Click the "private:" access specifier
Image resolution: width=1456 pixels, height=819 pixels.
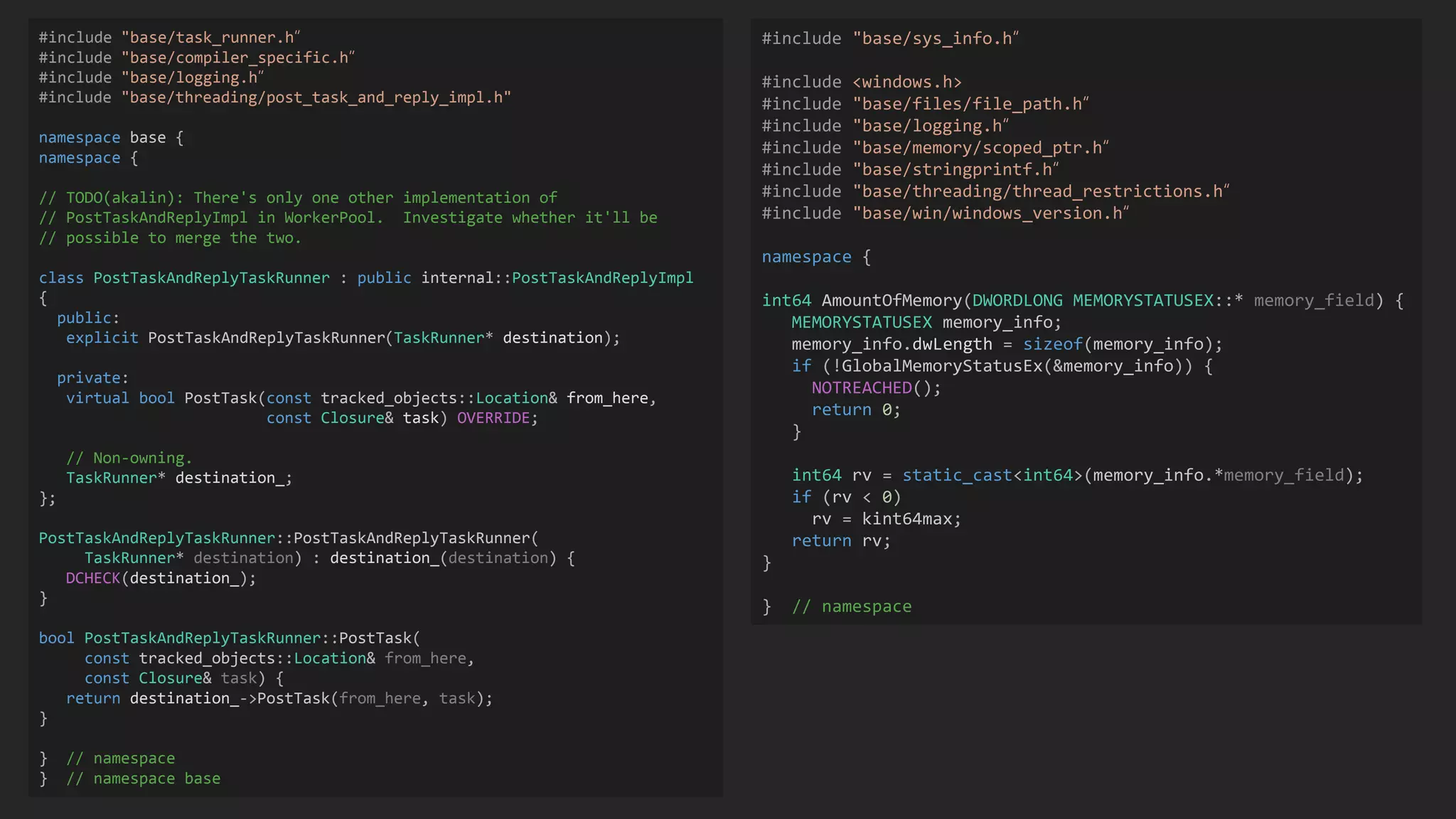[x=92, y=378]
